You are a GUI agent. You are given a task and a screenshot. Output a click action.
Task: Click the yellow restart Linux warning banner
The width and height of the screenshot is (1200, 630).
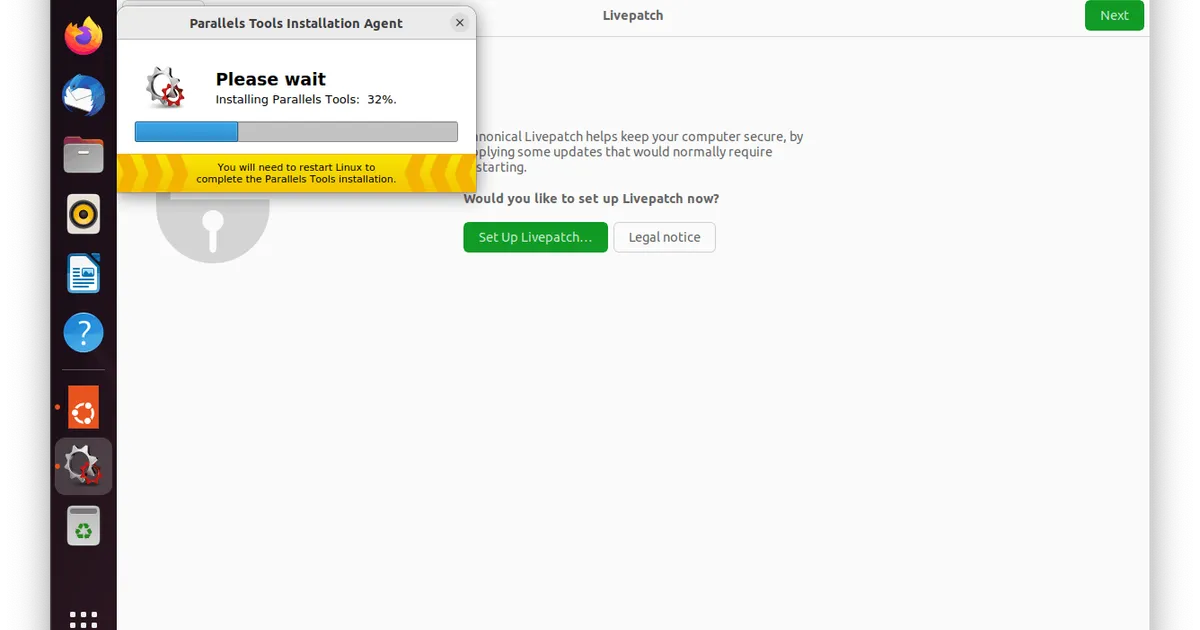pos(296,173)
